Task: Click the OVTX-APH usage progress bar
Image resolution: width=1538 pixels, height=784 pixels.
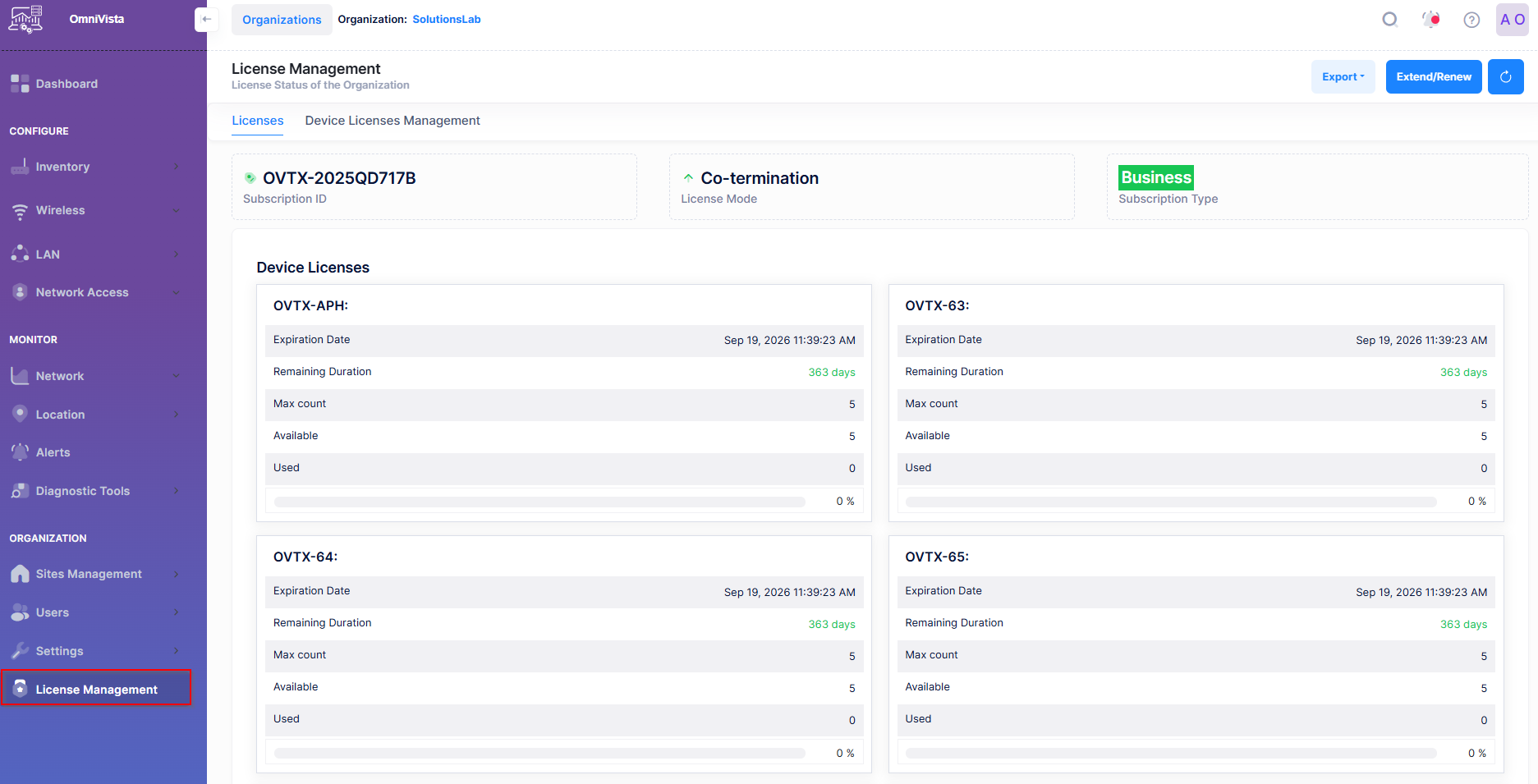Action: click(539, 502)
